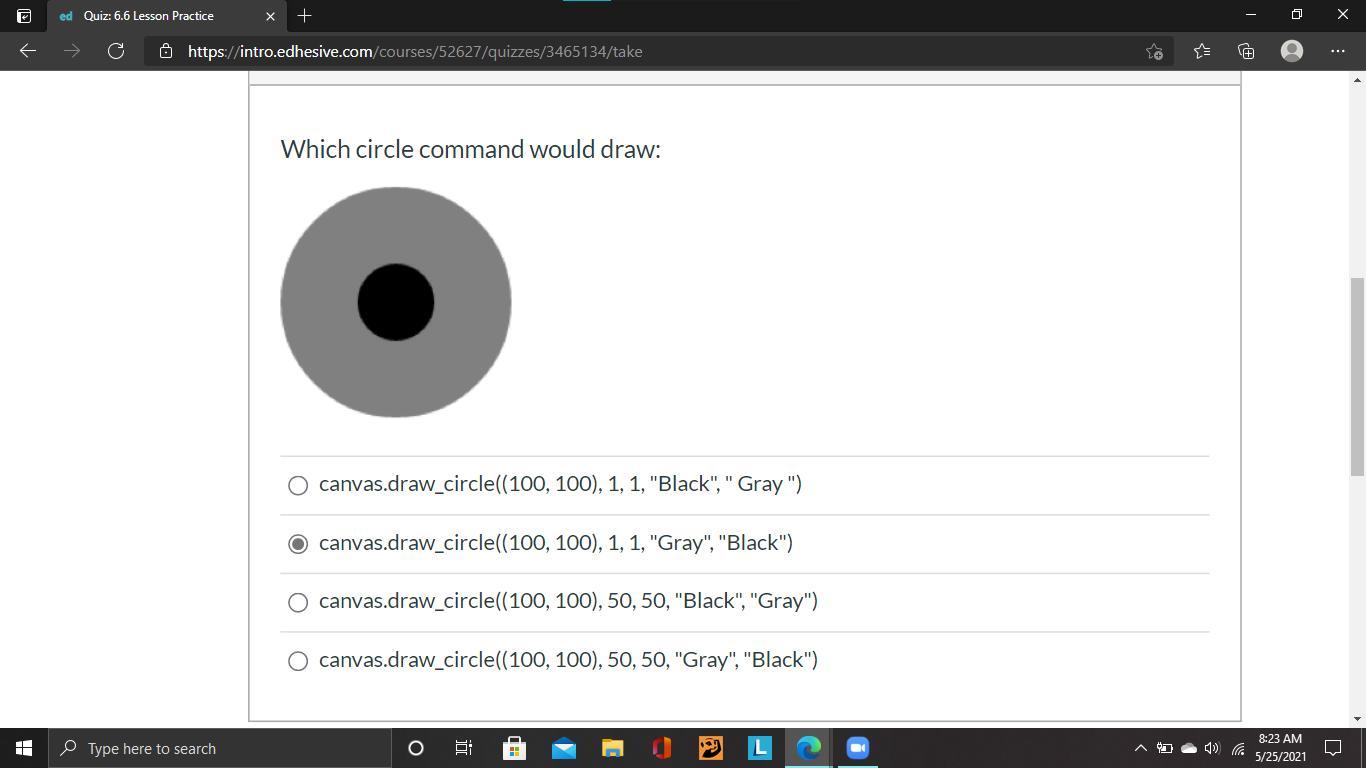Add this page to favorites

(x=1154, y=51)
